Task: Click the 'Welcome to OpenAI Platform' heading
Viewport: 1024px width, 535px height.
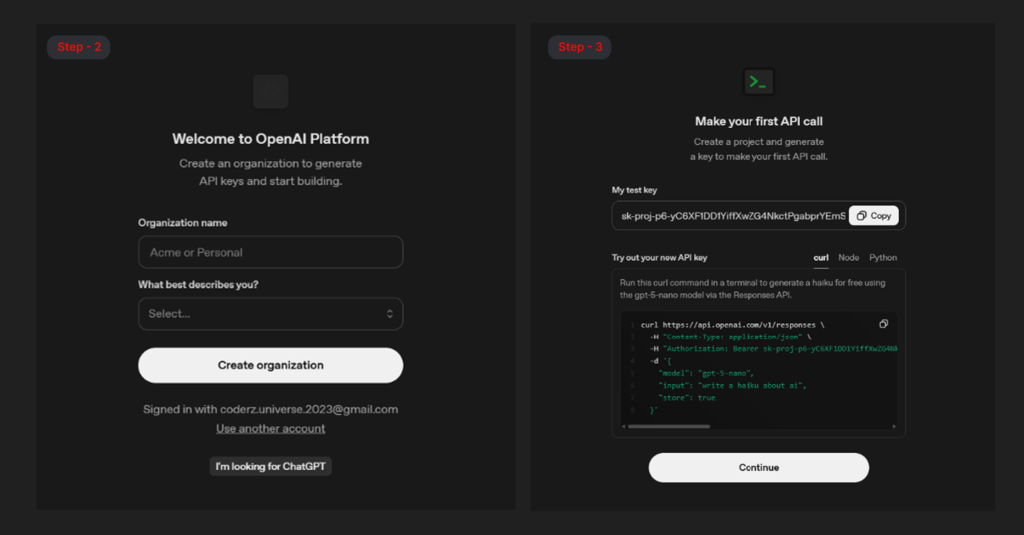Action: point(270,139)
